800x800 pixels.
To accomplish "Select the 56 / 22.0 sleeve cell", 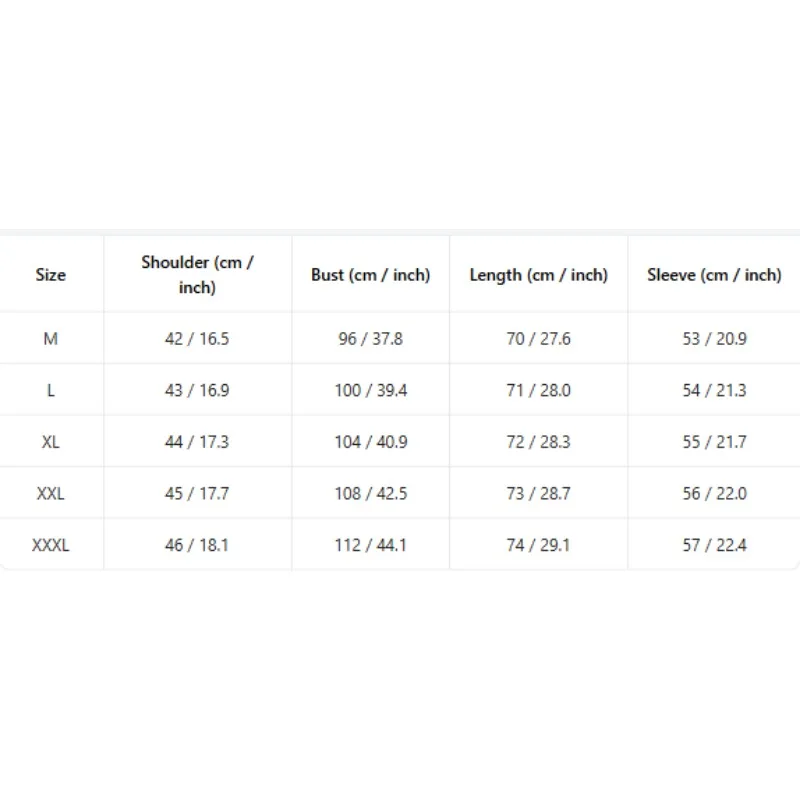I will (714, 493).
